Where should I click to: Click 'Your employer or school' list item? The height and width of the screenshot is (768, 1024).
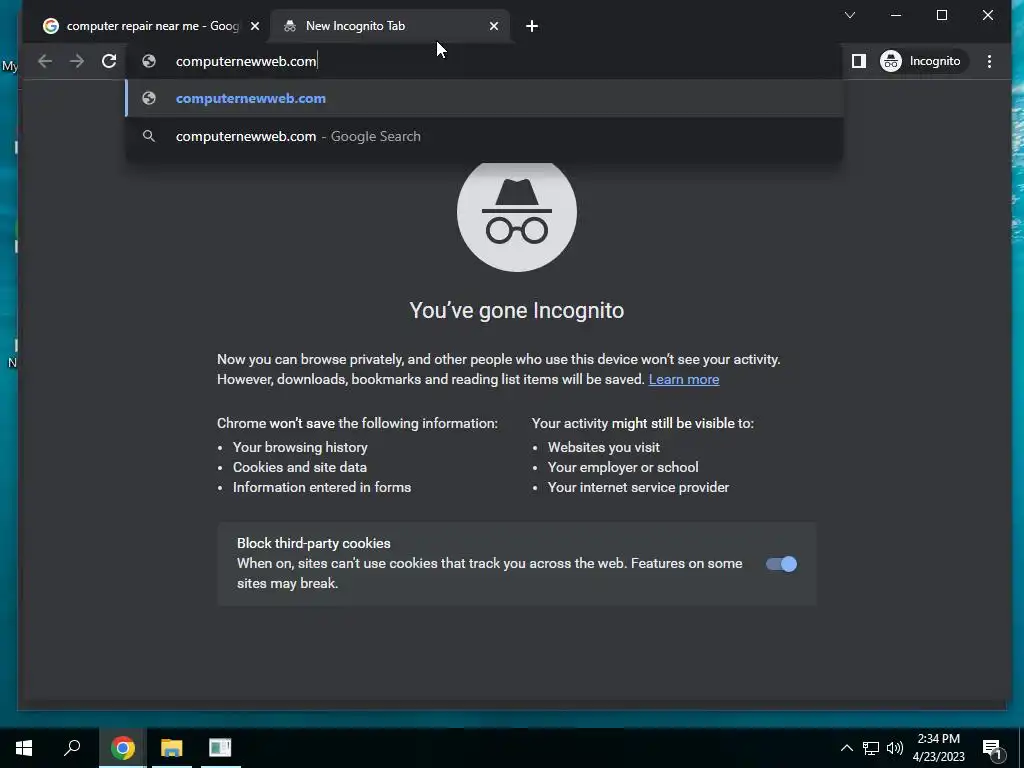click(x=623, y=468)
